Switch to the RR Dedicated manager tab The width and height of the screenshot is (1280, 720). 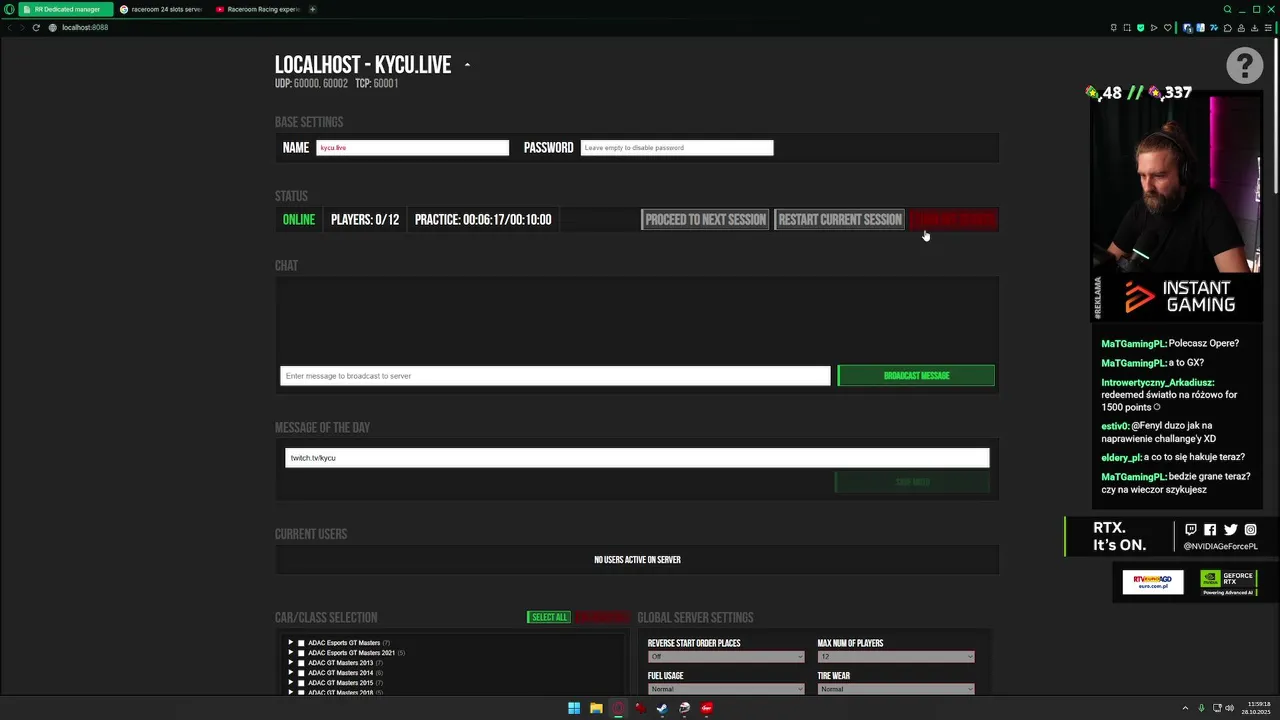coord(65,9)
